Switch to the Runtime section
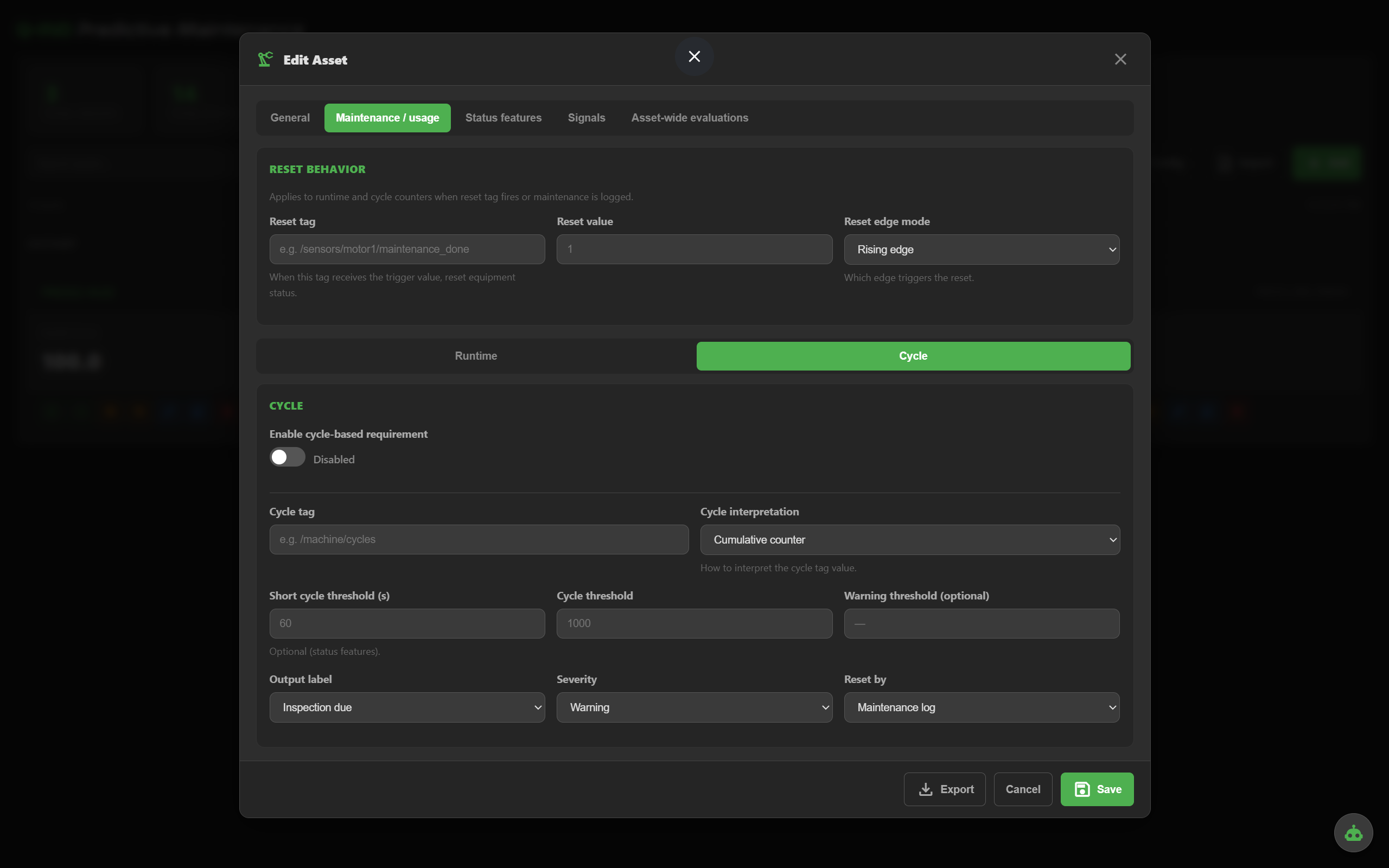Screen dimensions: 1389x868 pyautogui.click(x=476, y=356)
